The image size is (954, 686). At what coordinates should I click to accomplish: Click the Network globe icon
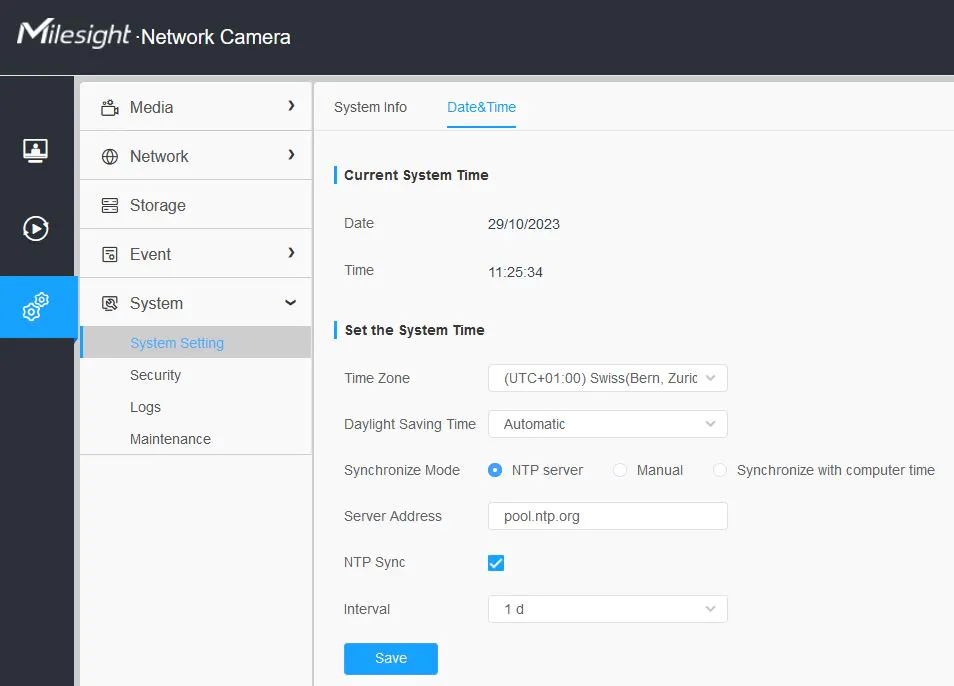[x=110, y=156]
